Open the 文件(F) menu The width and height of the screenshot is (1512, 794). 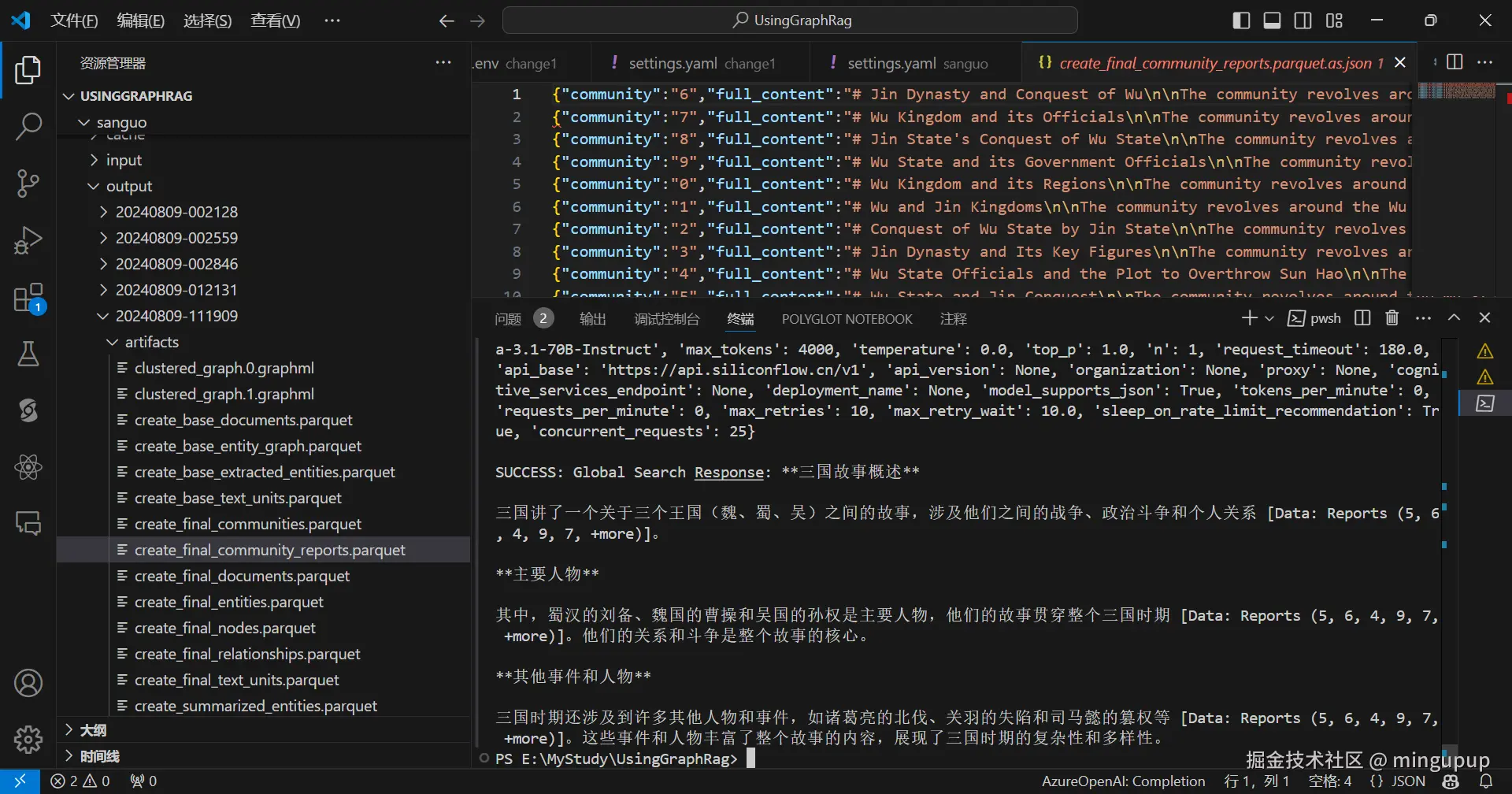(x=74, y=20)
